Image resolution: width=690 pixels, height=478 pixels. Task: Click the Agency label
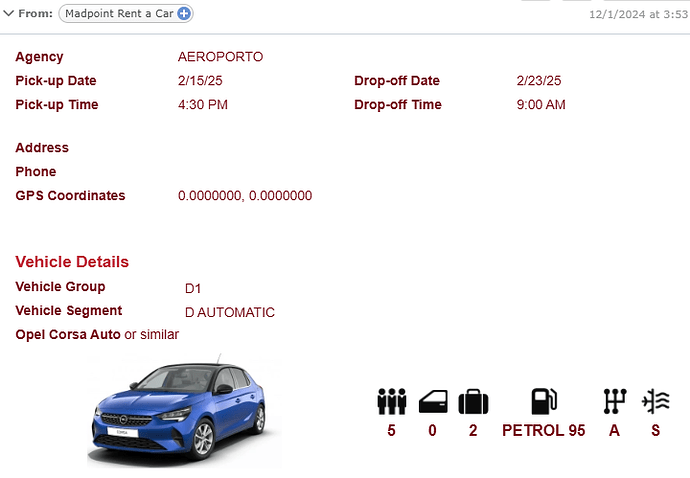click(x=40, y=57)
